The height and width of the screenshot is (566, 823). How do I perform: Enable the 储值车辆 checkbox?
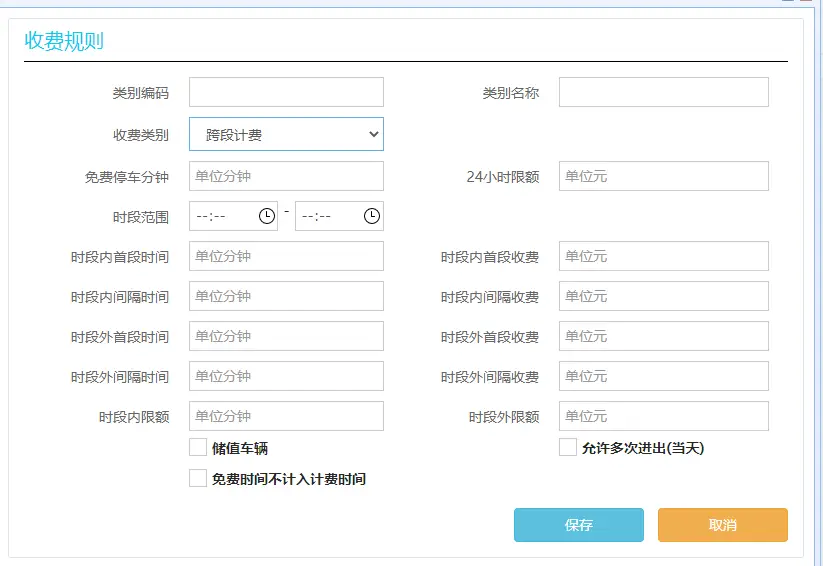click(198, 448)
